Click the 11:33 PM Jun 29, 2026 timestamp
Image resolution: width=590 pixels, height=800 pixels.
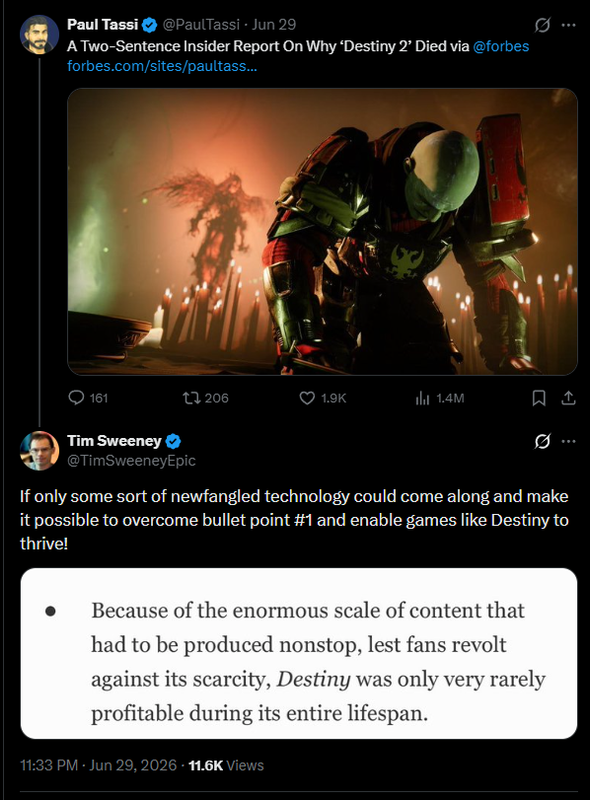point(99,765)
